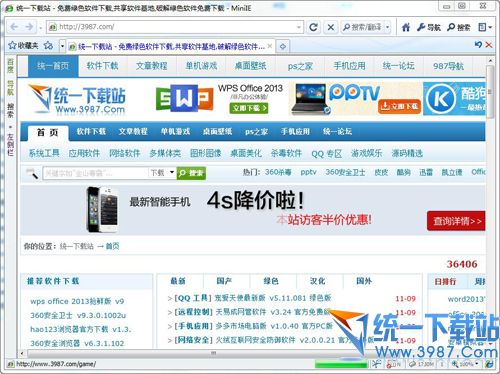Open wps office 2013 recommended download
Image resolution: width=500 pixels, height=374 pixels.
click(77, 301)
